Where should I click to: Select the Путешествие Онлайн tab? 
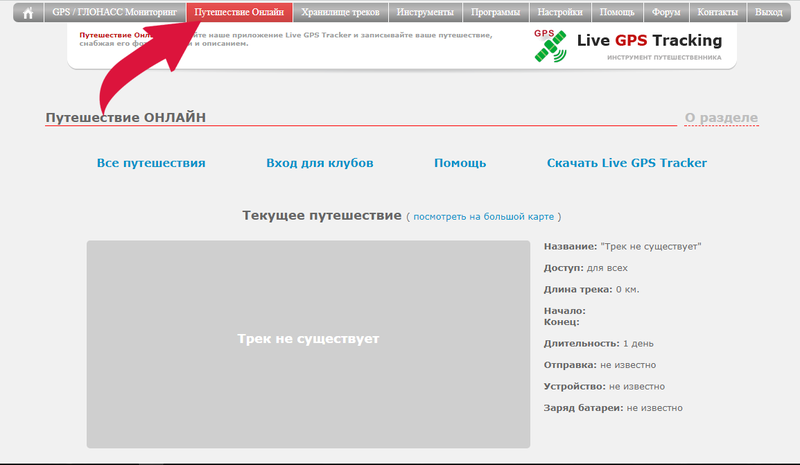(239, 13)
